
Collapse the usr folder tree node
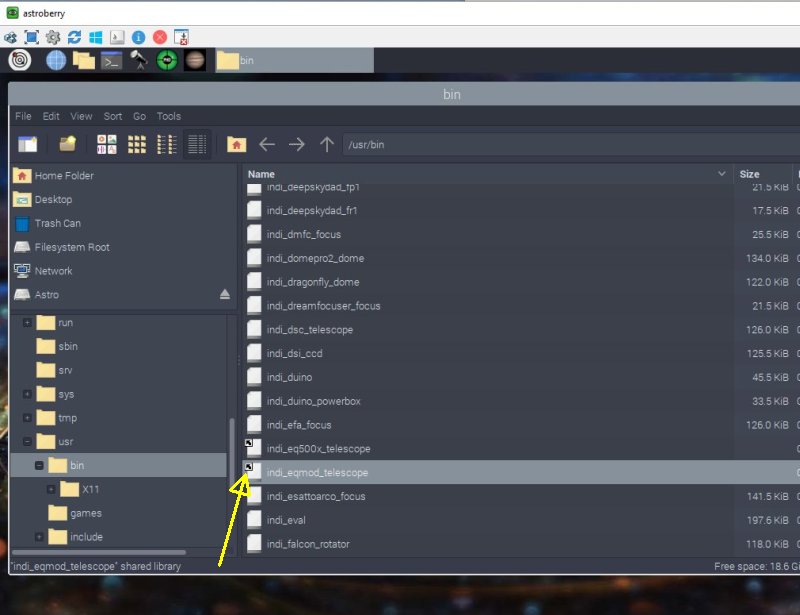pos(27,441)
